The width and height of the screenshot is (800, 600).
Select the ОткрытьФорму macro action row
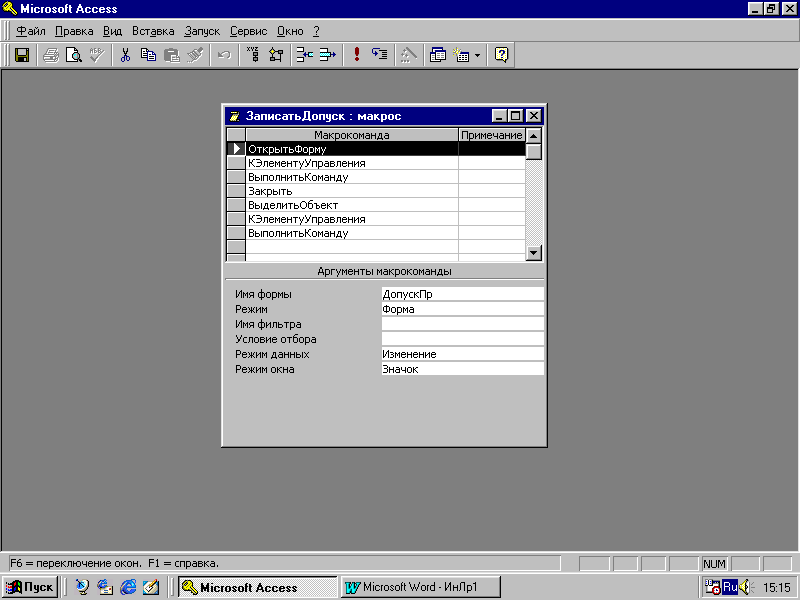[x=352, y=149]
